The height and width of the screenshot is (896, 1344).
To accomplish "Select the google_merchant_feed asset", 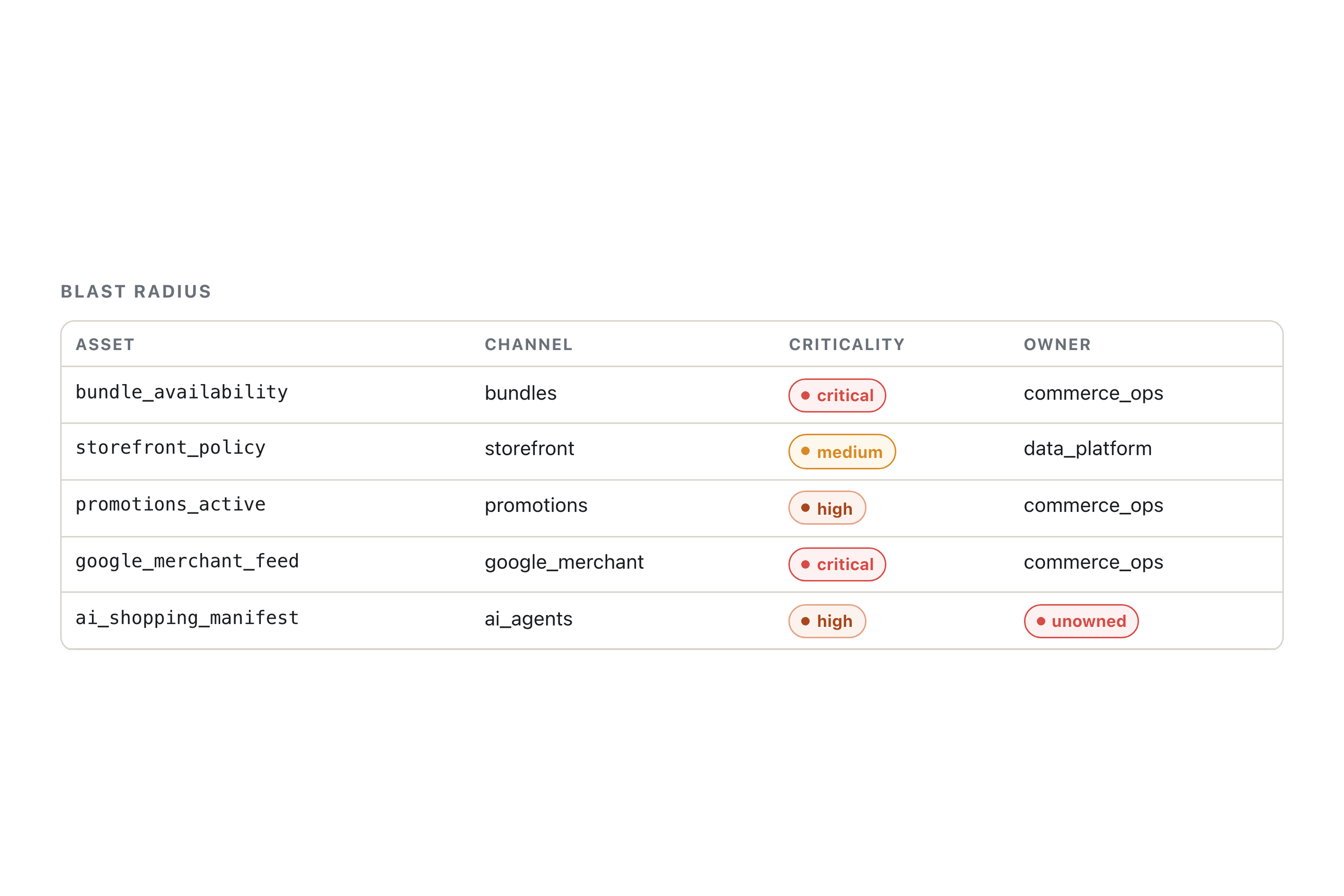I will point(187,561).
